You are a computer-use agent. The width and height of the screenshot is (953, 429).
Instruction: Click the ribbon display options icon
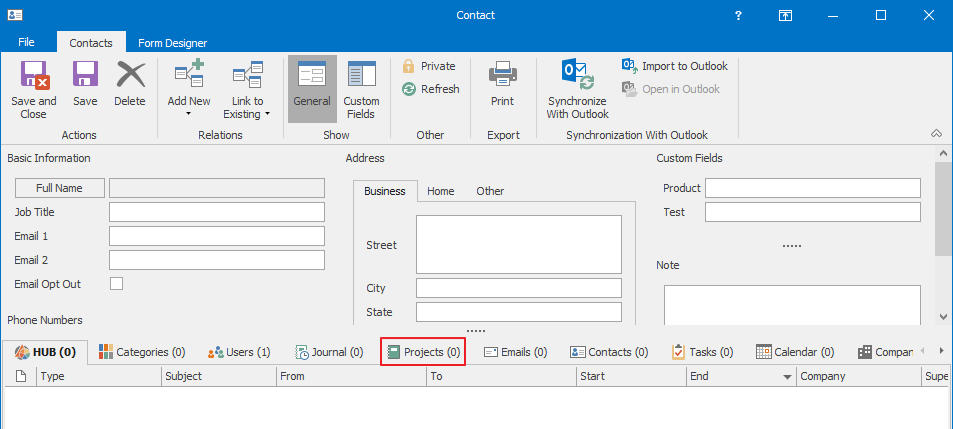click(785, 15)
